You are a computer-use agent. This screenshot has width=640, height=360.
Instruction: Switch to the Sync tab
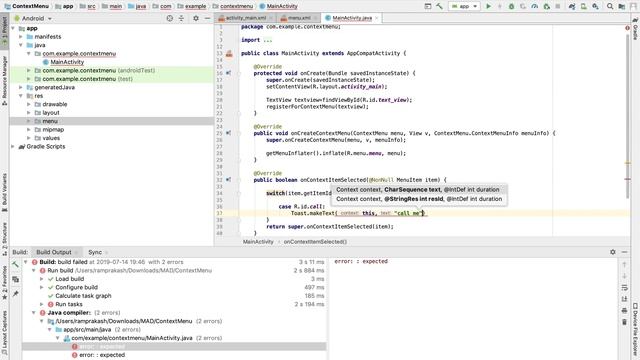click(x=95, y=252)
